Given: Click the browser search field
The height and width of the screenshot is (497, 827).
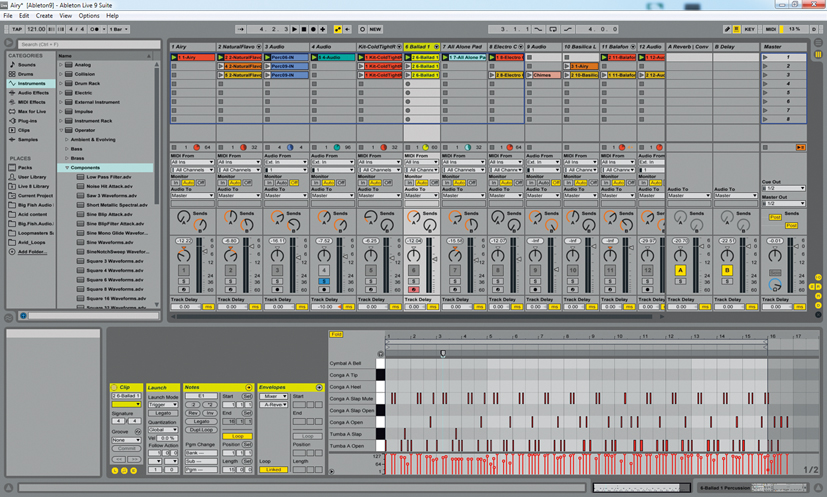Looking at the screenshot, I should [89, 44].
